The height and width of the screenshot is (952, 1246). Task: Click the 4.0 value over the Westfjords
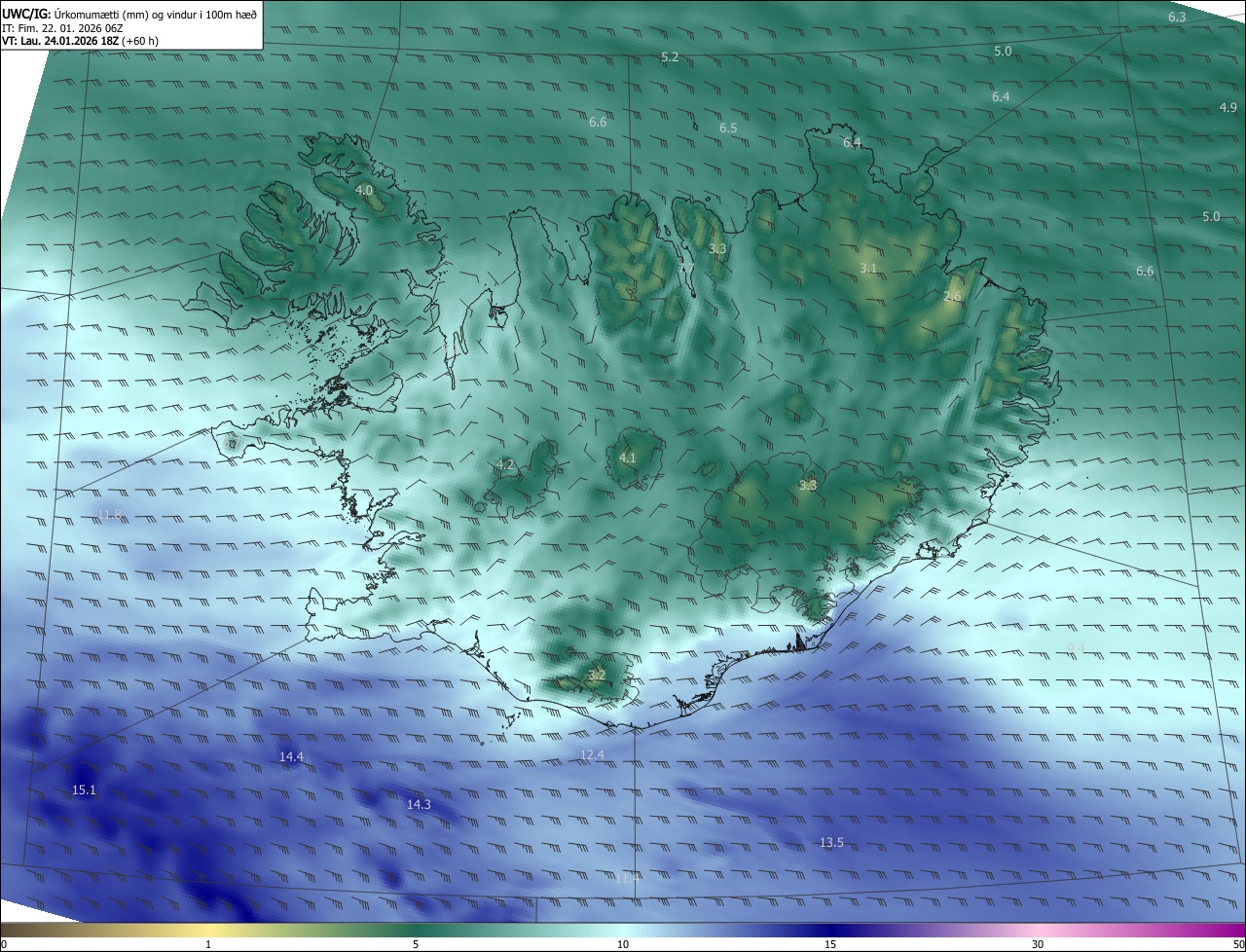(x=364, y=190)
